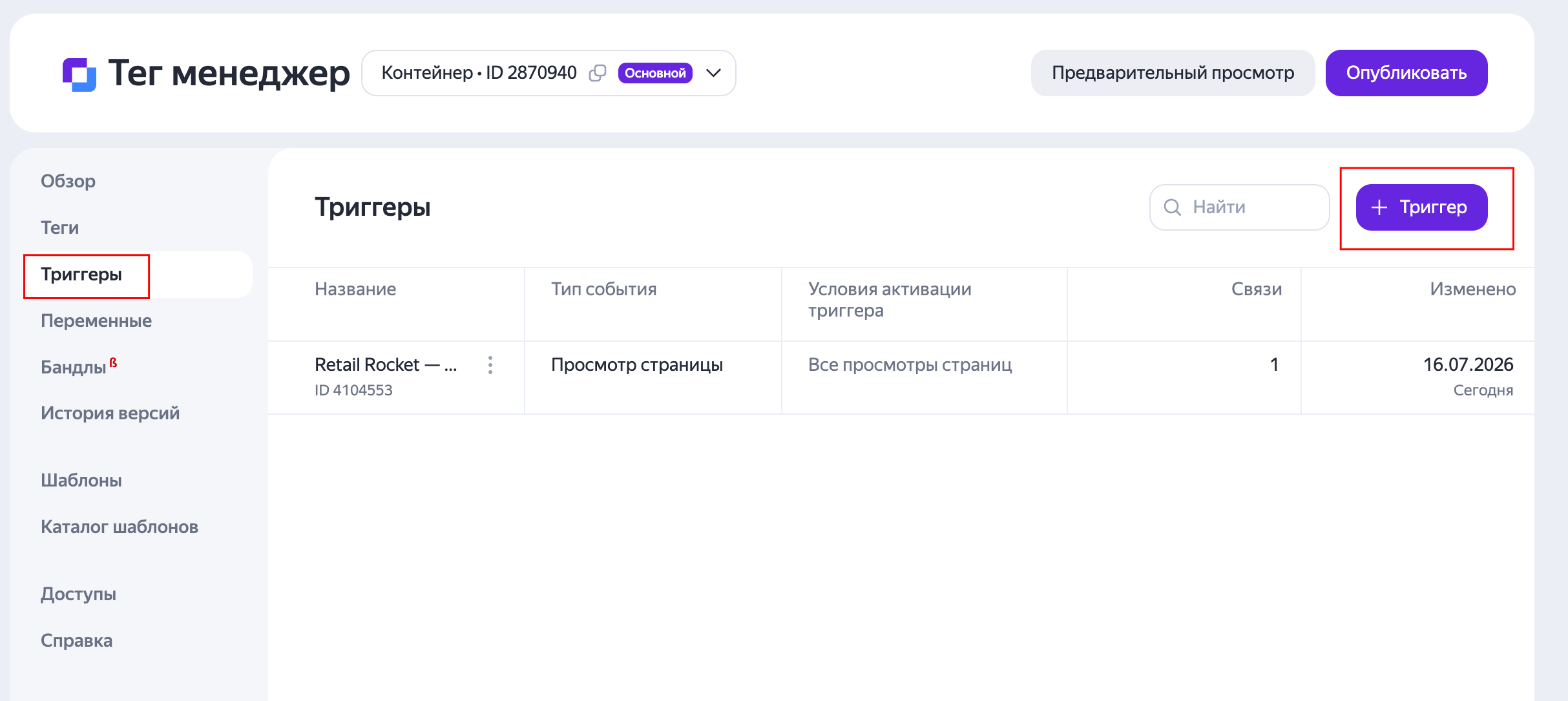Open the Retail Rocket trigger row
This screenshot has width=1568, height=701.
(901, 377)
